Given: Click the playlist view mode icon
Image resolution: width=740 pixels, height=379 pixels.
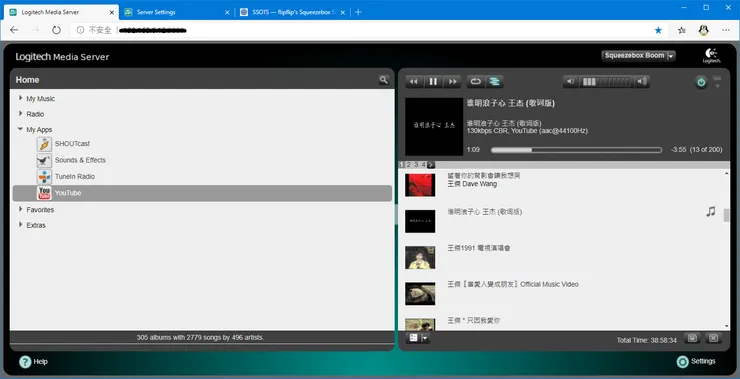Looking at the screenshot, I should pos(413,338).
